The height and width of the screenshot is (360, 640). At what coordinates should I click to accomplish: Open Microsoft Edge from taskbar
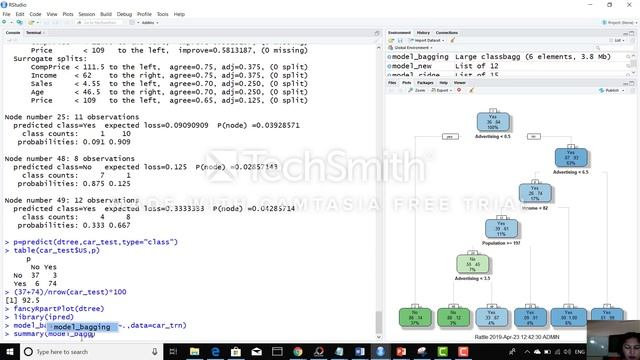click(x=215, y=352)
